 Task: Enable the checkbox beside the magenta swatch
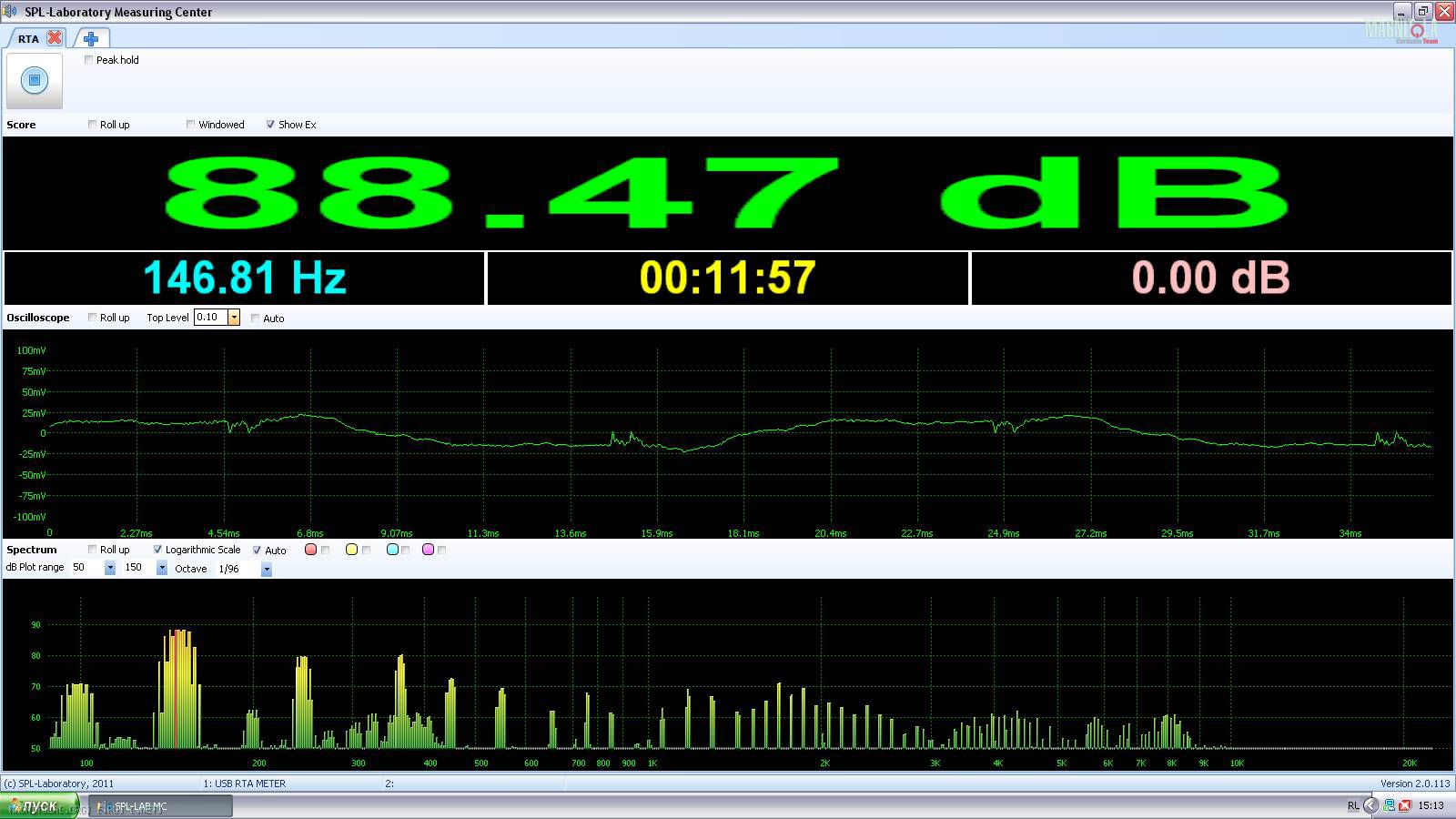pos(442,550)
